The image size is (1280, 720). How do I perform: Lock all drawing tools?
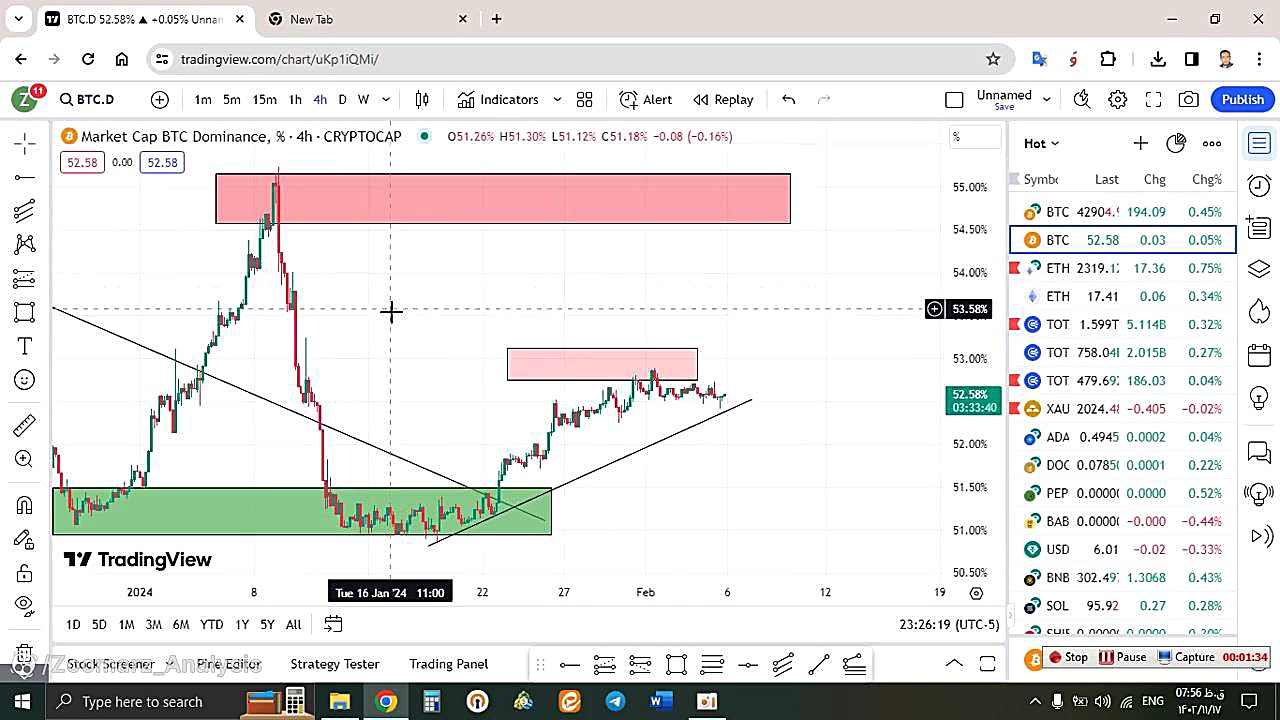tap(25, 572)
